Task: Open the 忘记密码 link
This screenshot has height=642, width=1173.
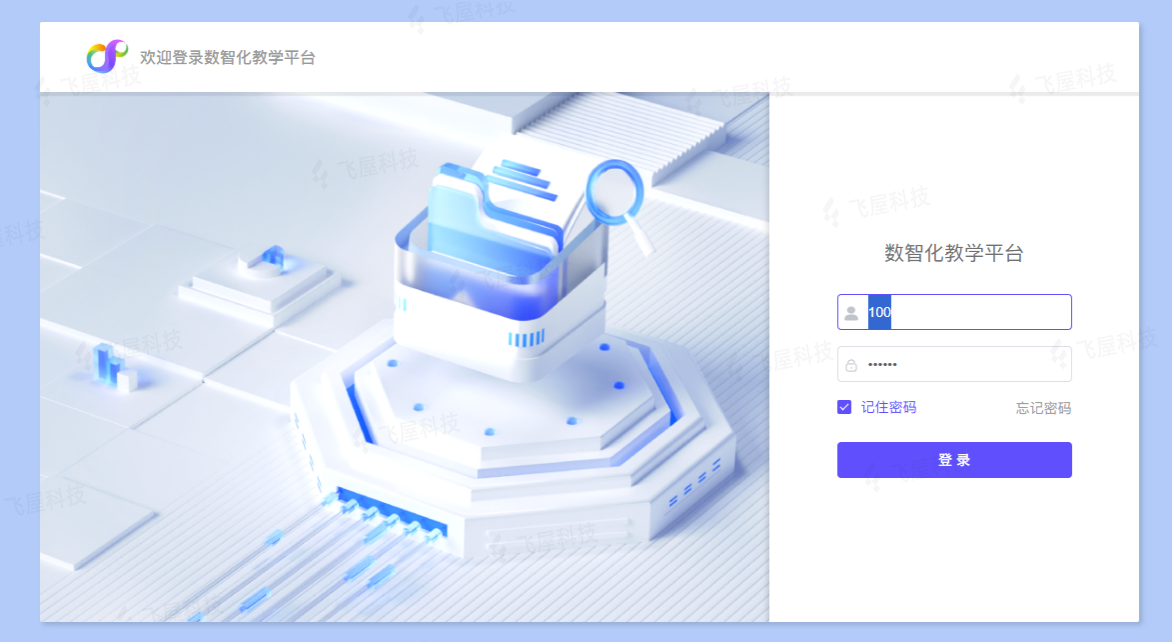Action: click(x=1043, y=408)
